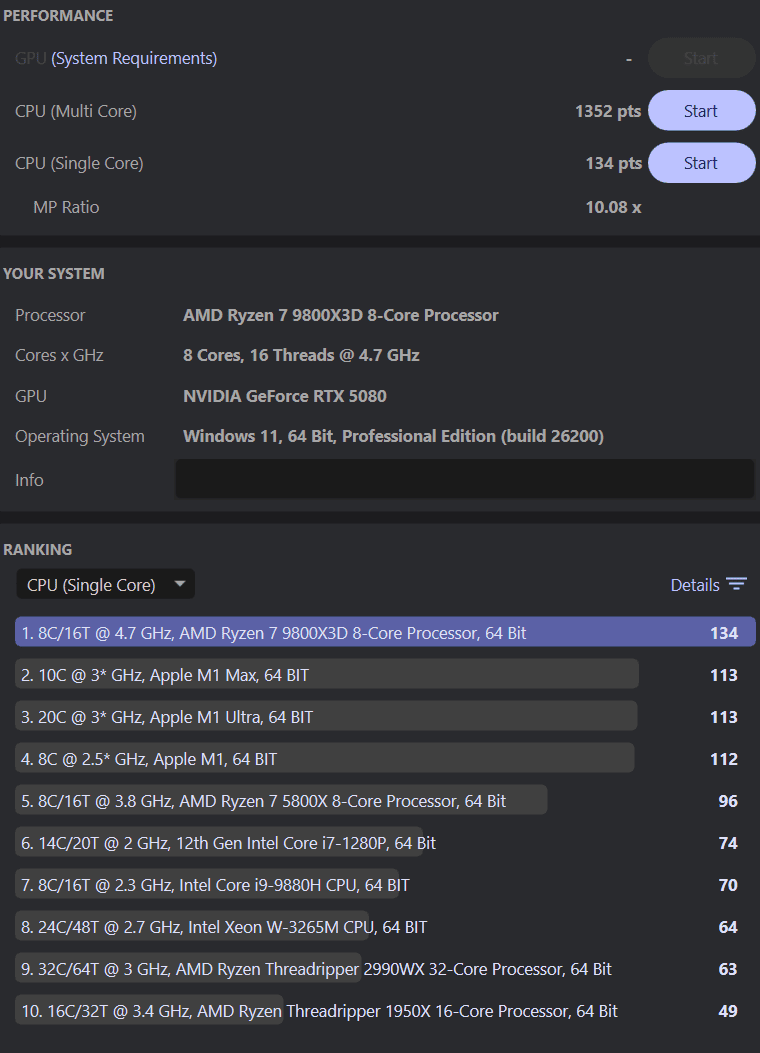Viewport: 760px width, 1053px height.
Task: Click the Cores x GHz label
Action: 59,355
